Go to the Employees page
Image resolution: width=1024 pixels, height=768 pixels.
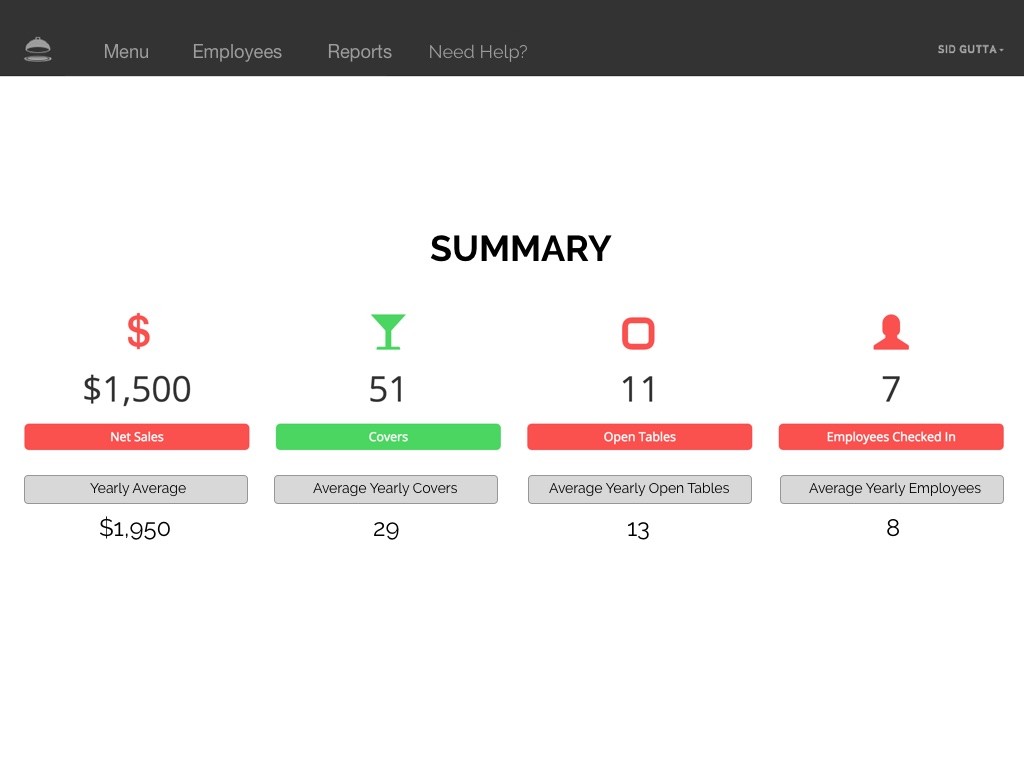237,52
